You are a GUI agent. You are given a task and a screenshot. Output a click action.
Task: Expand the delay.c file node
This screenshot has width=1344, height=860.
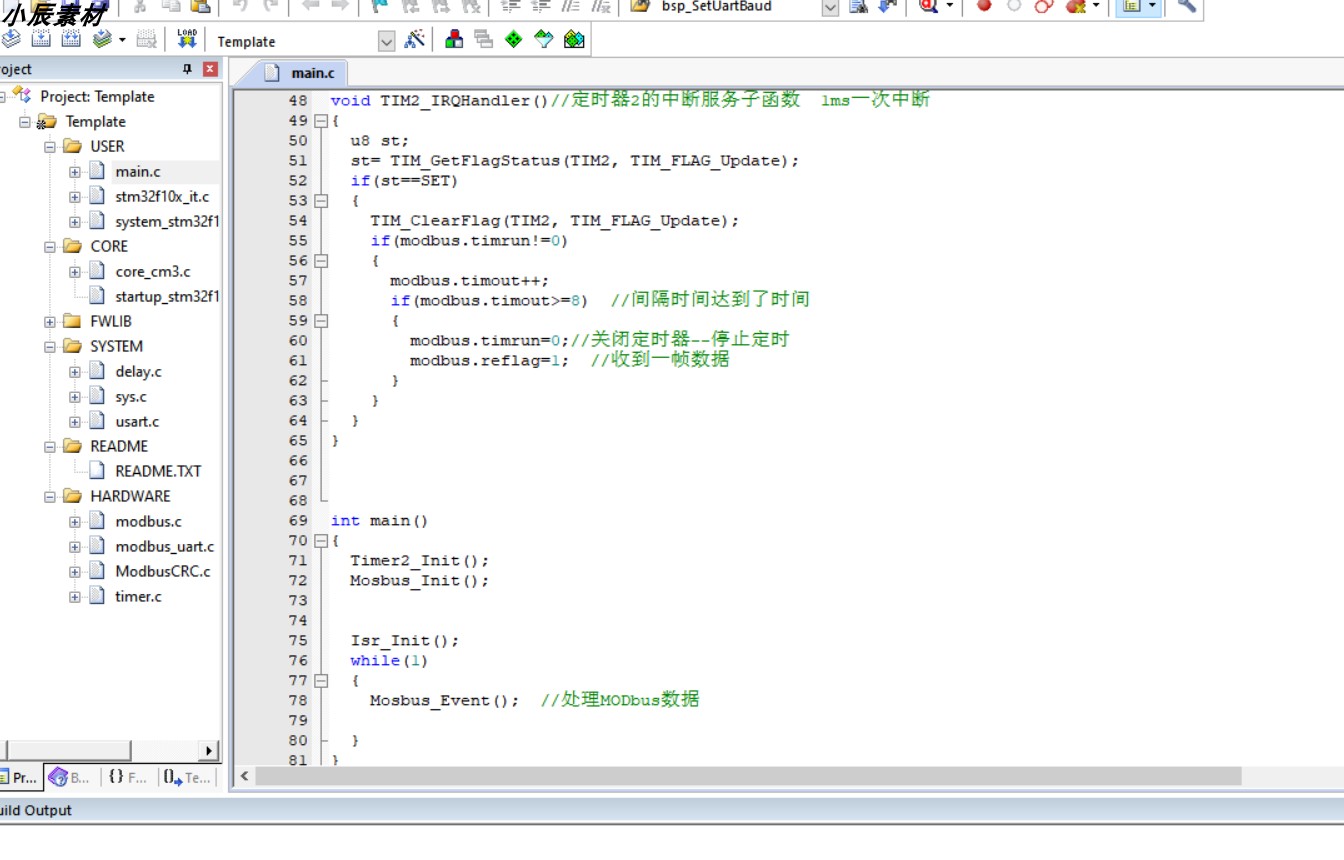point(75,372)
